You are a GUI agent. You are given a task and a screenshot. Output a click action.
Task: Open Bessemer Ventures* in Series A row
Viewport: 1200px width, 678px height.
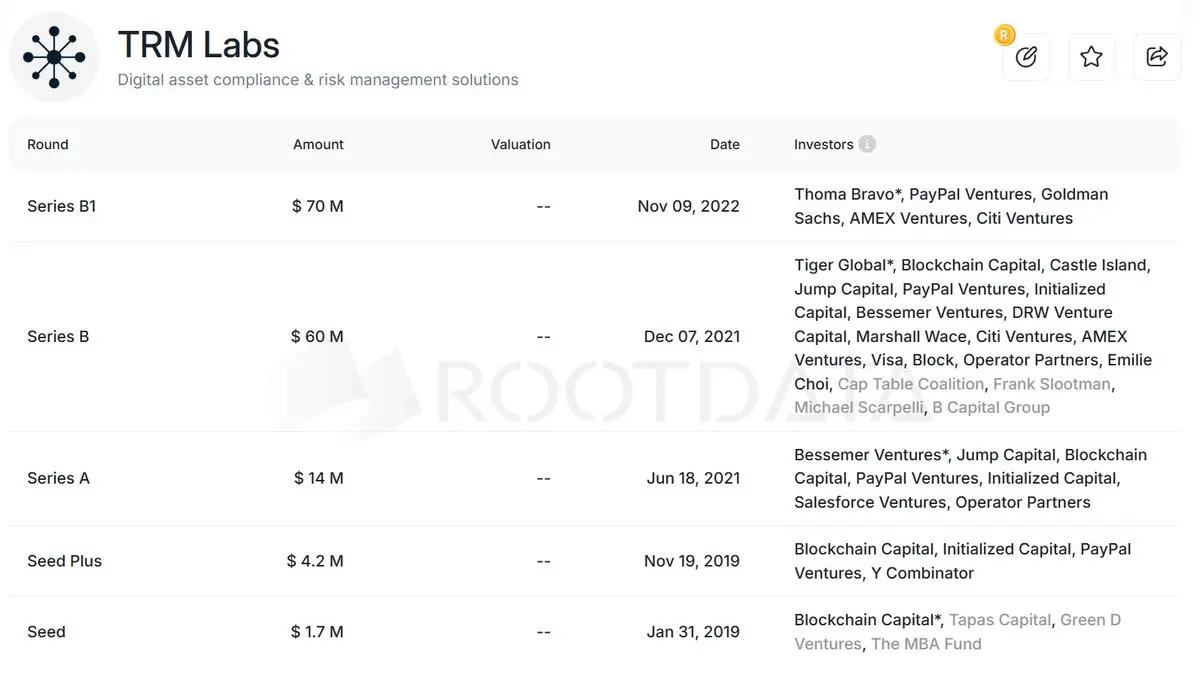point(870,455)
